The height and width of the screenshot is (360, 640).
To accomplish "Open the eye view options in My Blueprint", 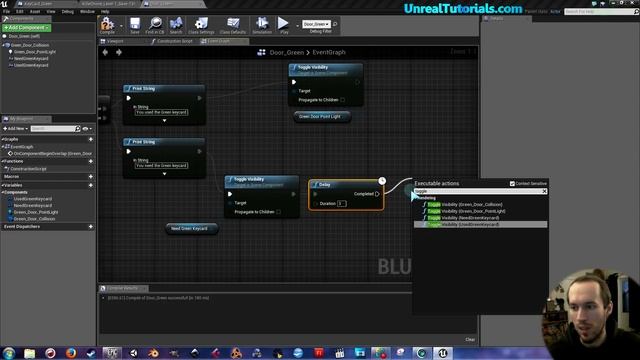I will pos(87,129).
